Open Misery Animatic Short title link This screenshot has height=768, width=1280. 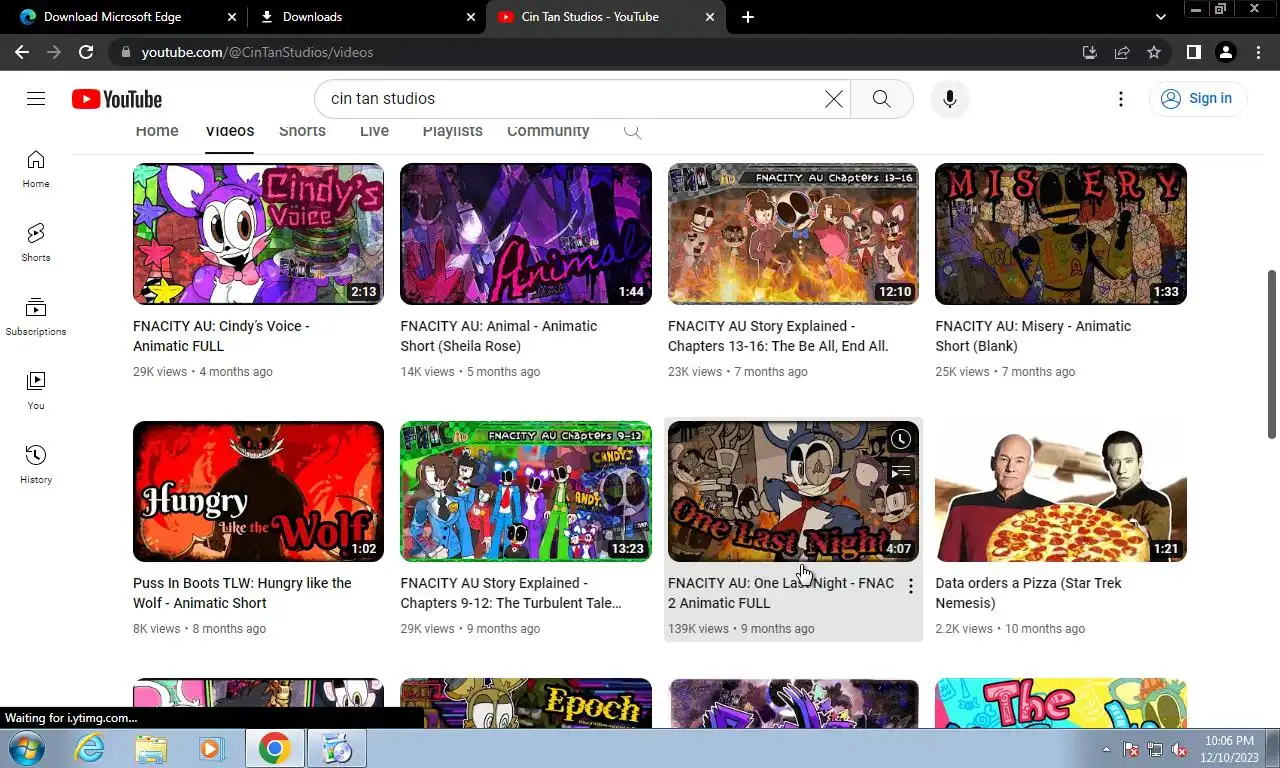pos(1033,336)
